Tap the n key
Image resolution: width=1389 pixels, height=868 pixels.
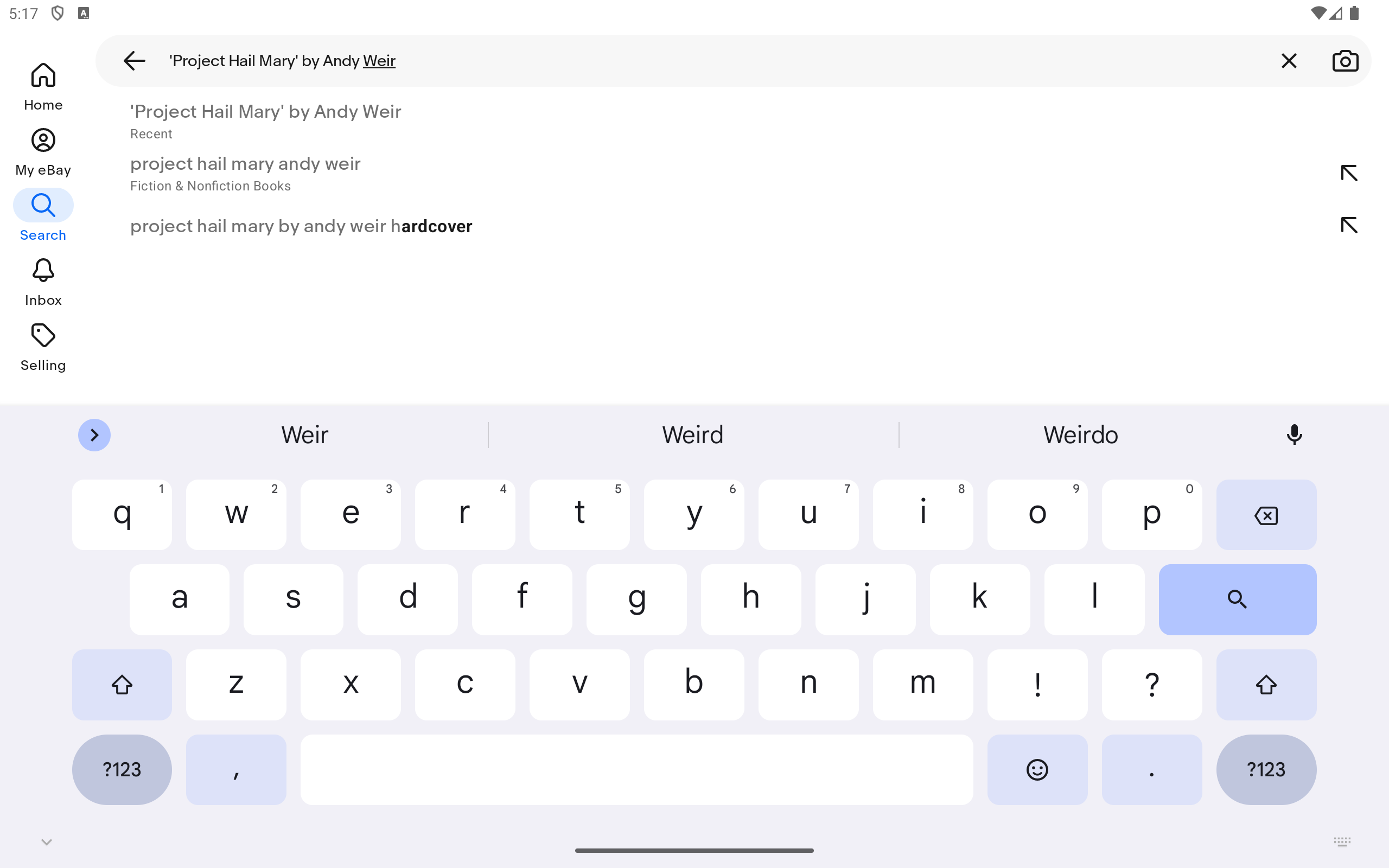809,684
